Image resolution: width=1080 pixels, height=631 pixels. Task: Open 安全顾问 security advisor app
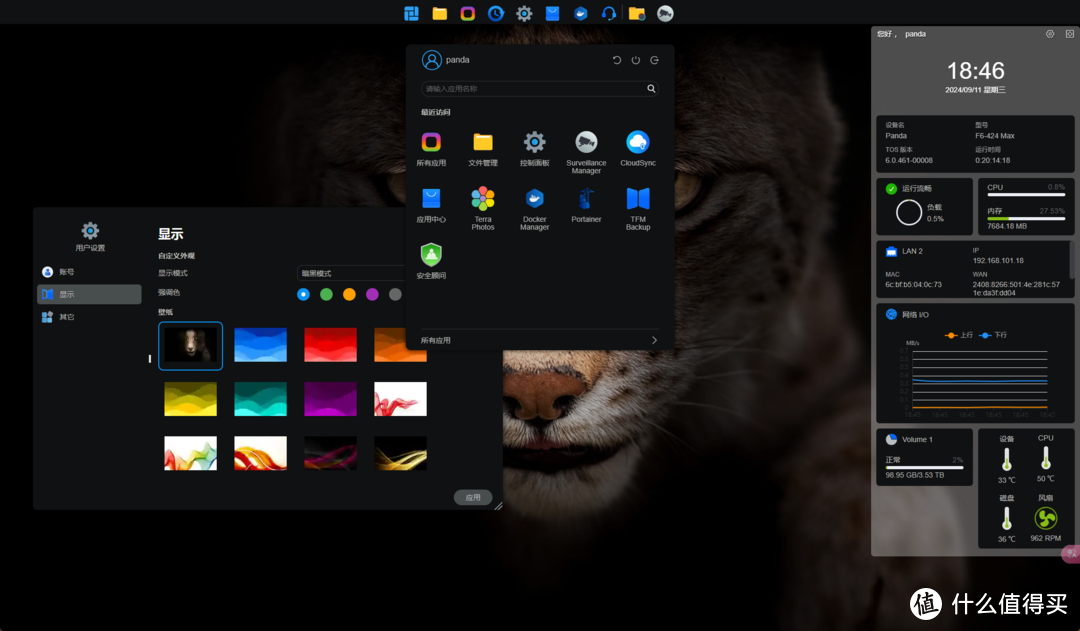click(431, 255)
